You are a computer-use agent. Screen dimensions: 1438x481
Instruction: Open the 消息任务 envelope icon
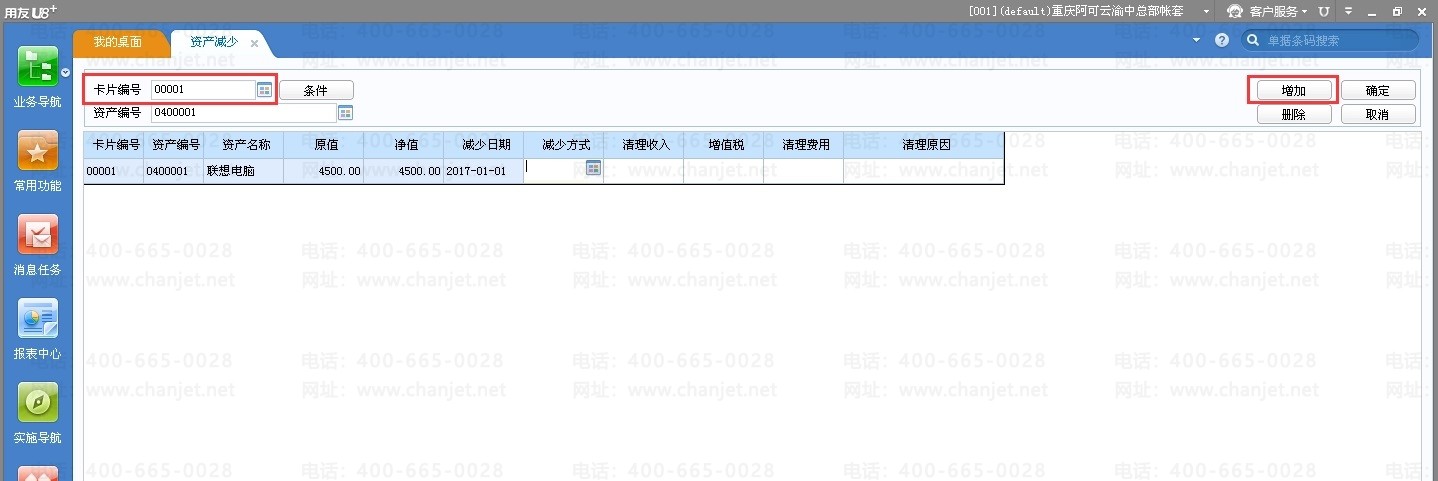coord(37,235)
